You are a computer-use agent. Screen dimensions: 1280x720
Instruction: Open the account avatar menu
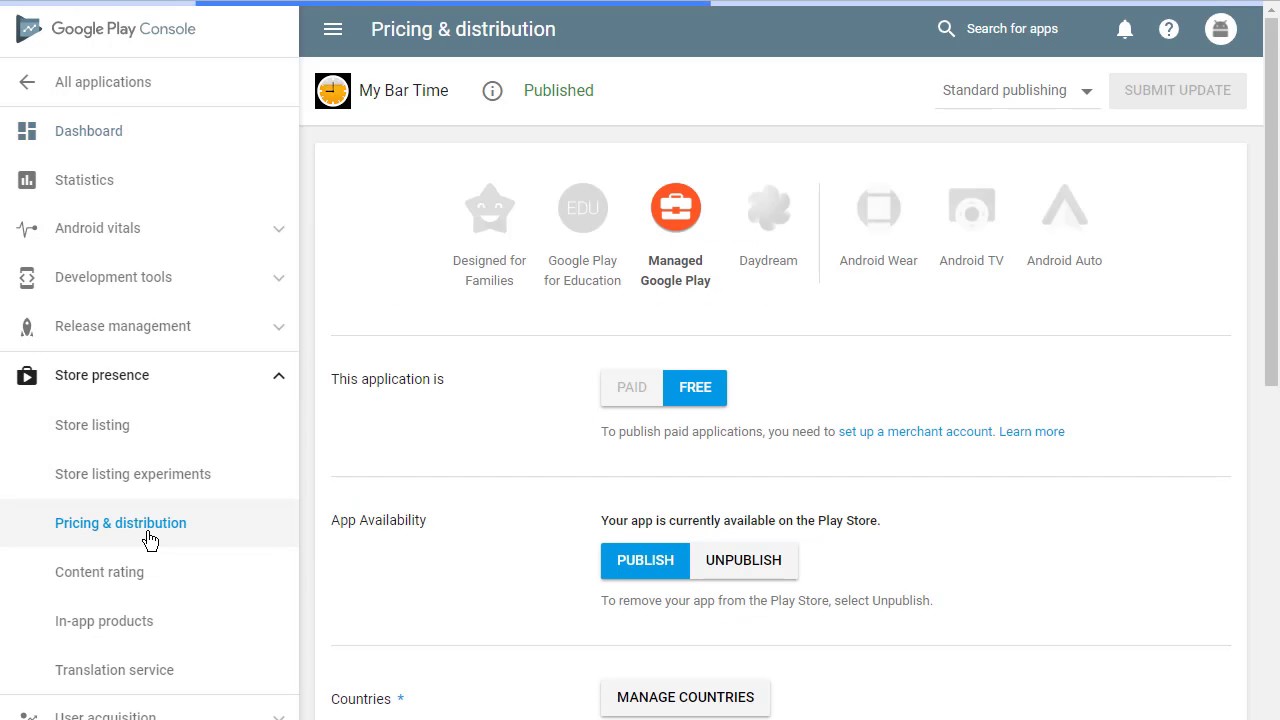pyautogui.click(x=1220, y=29)
